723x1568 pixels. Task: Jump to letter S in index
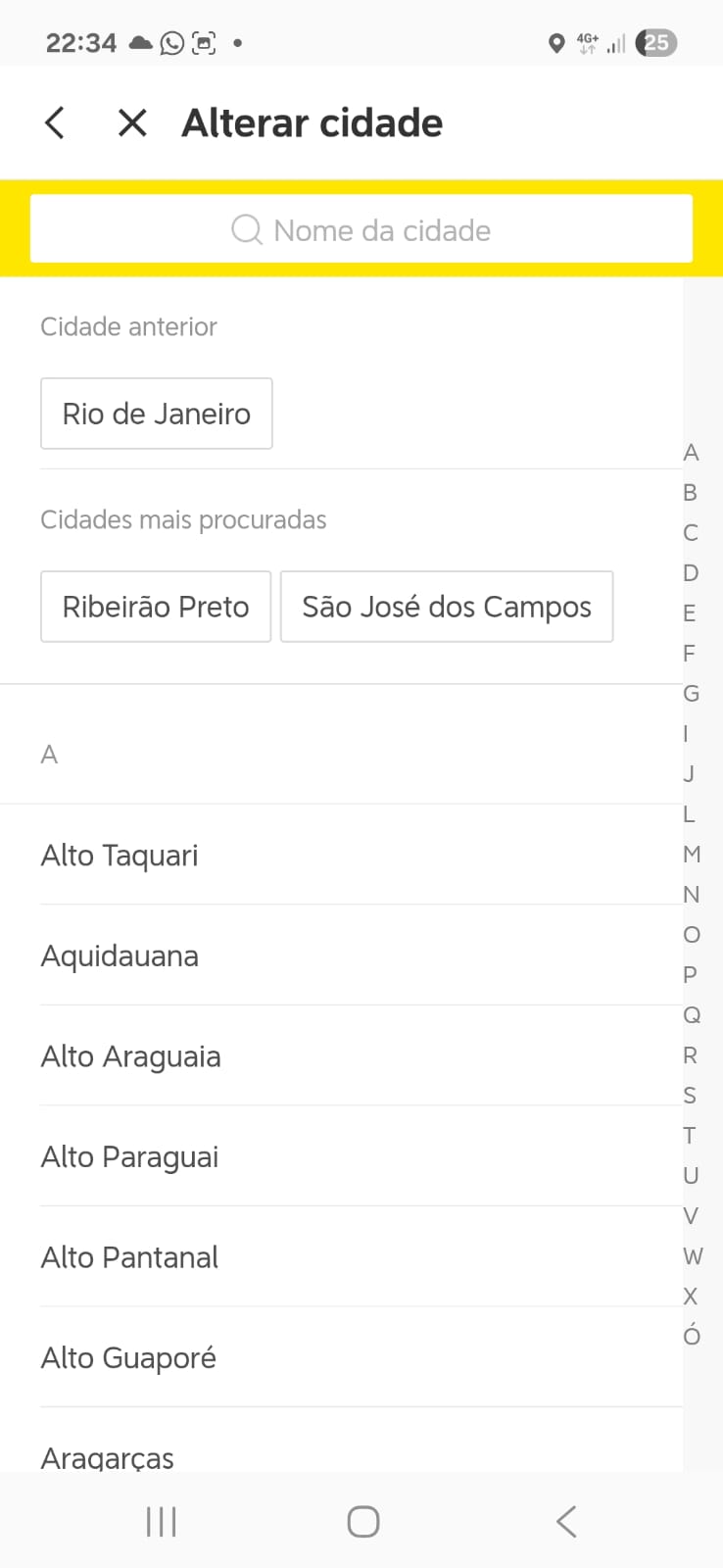click(x=691, y=1096)
